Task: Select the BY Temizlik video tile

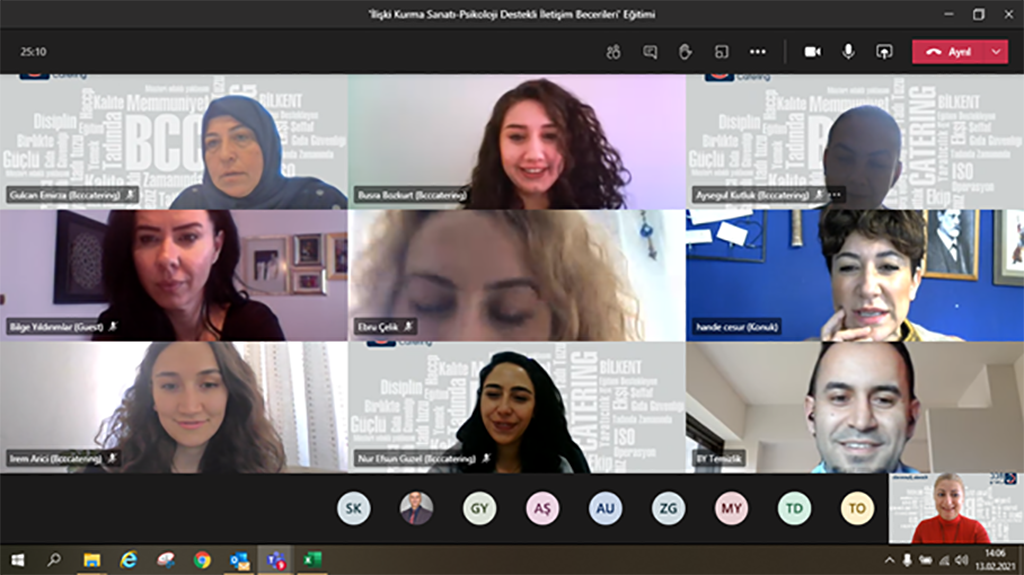Action: [x=855, y=407]
